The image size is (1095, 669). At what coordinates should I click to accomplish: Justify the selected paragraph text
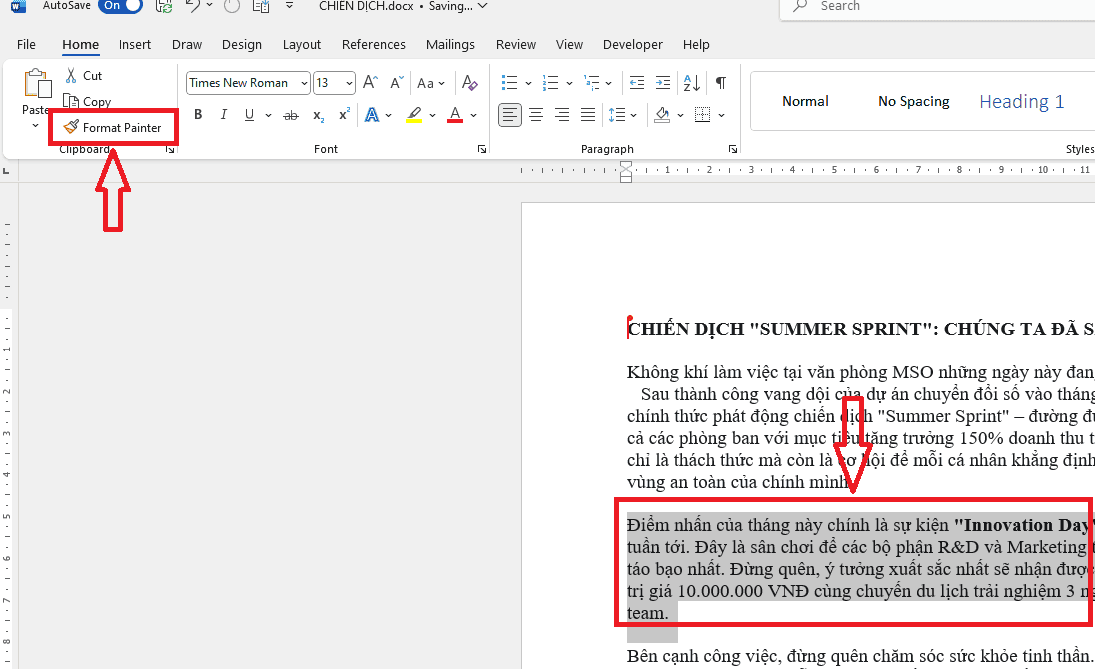(588, 115)
